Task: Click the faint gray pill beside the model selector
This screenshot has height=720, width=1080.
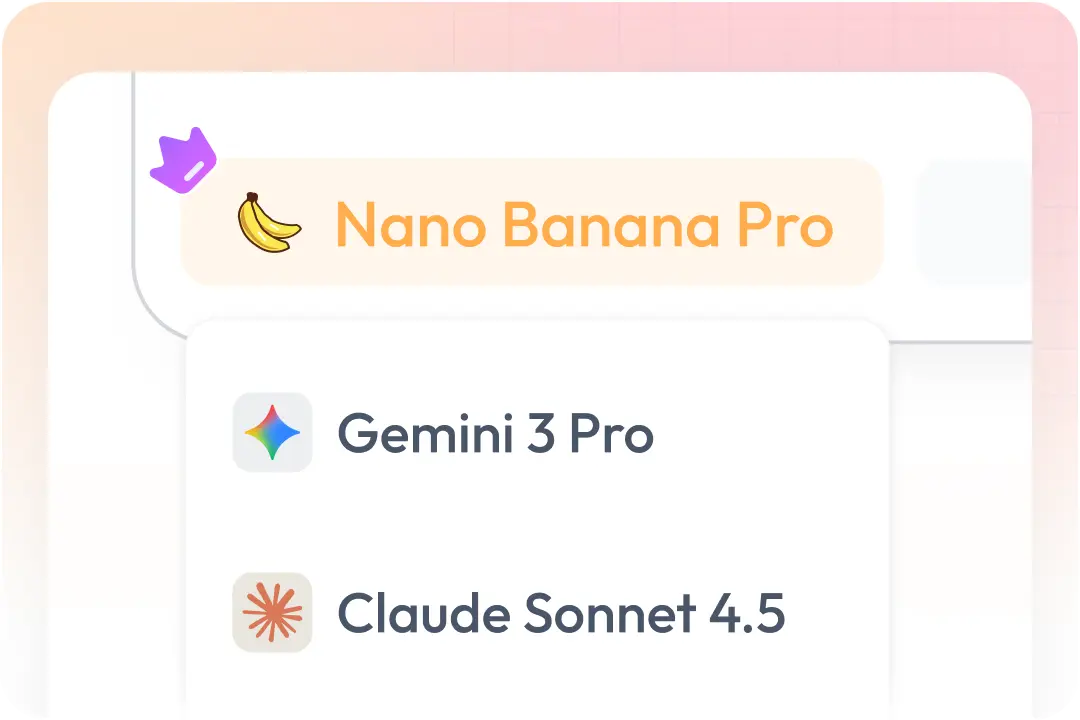Action: 973,222
